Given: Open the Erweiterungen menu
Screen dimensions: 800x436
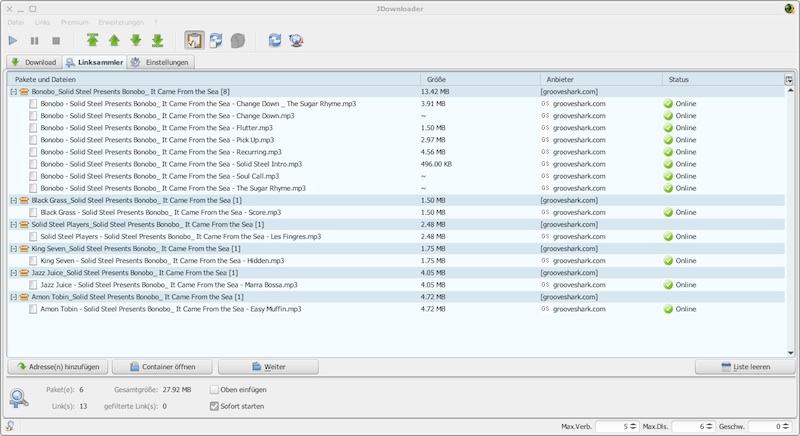Looking at the screenshot, I should coord(121,22).
